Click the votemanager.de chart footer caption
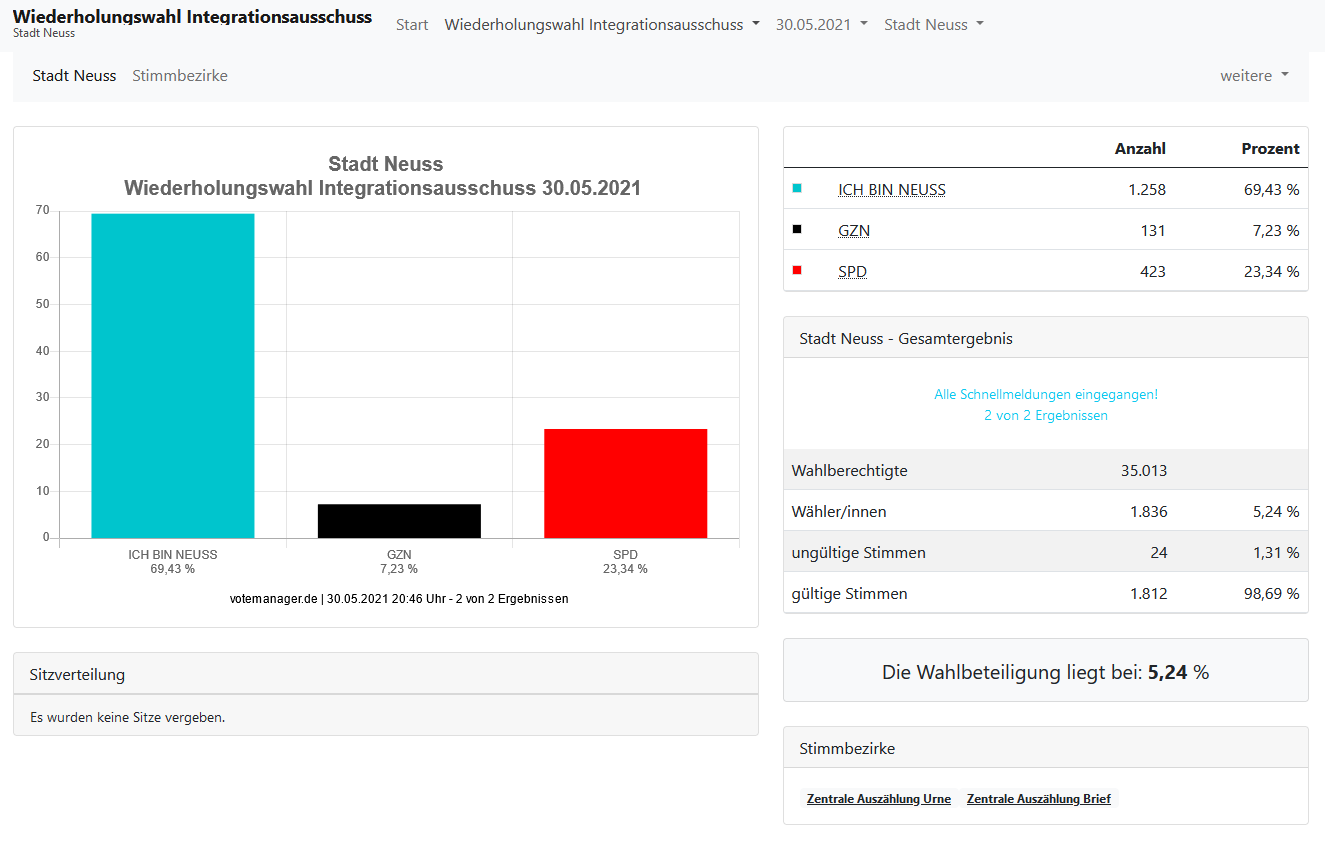 tap(399, 598)
